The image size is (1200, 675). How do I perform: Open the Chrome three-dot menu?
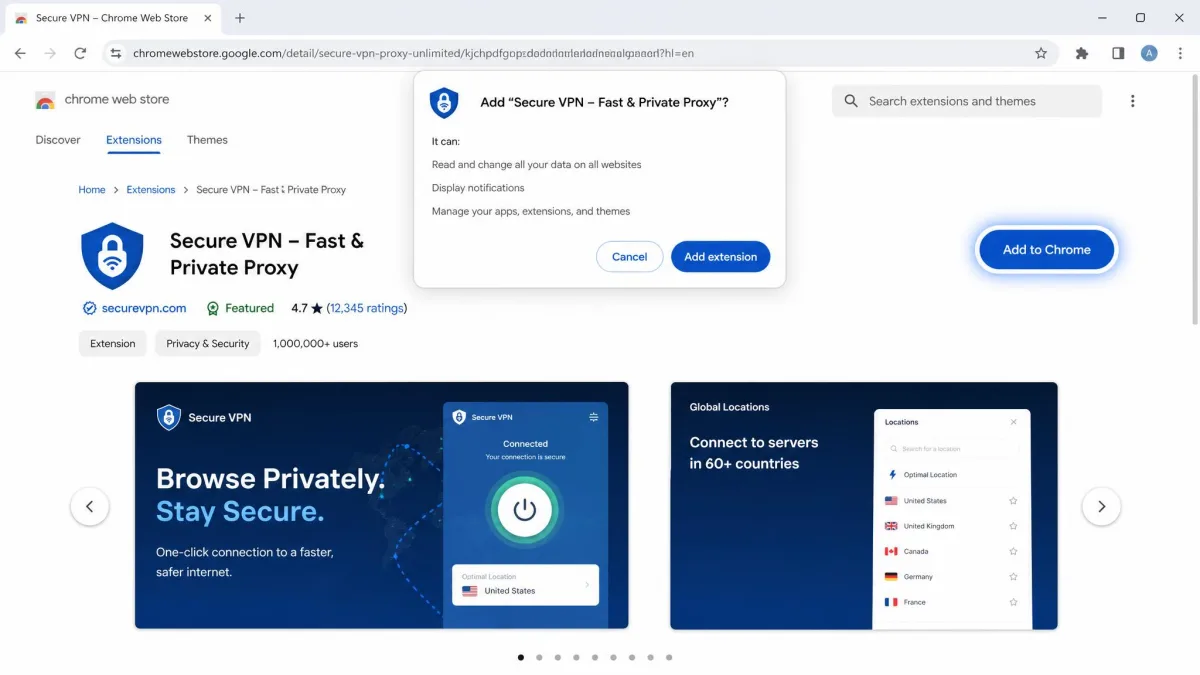[1178, 53]
